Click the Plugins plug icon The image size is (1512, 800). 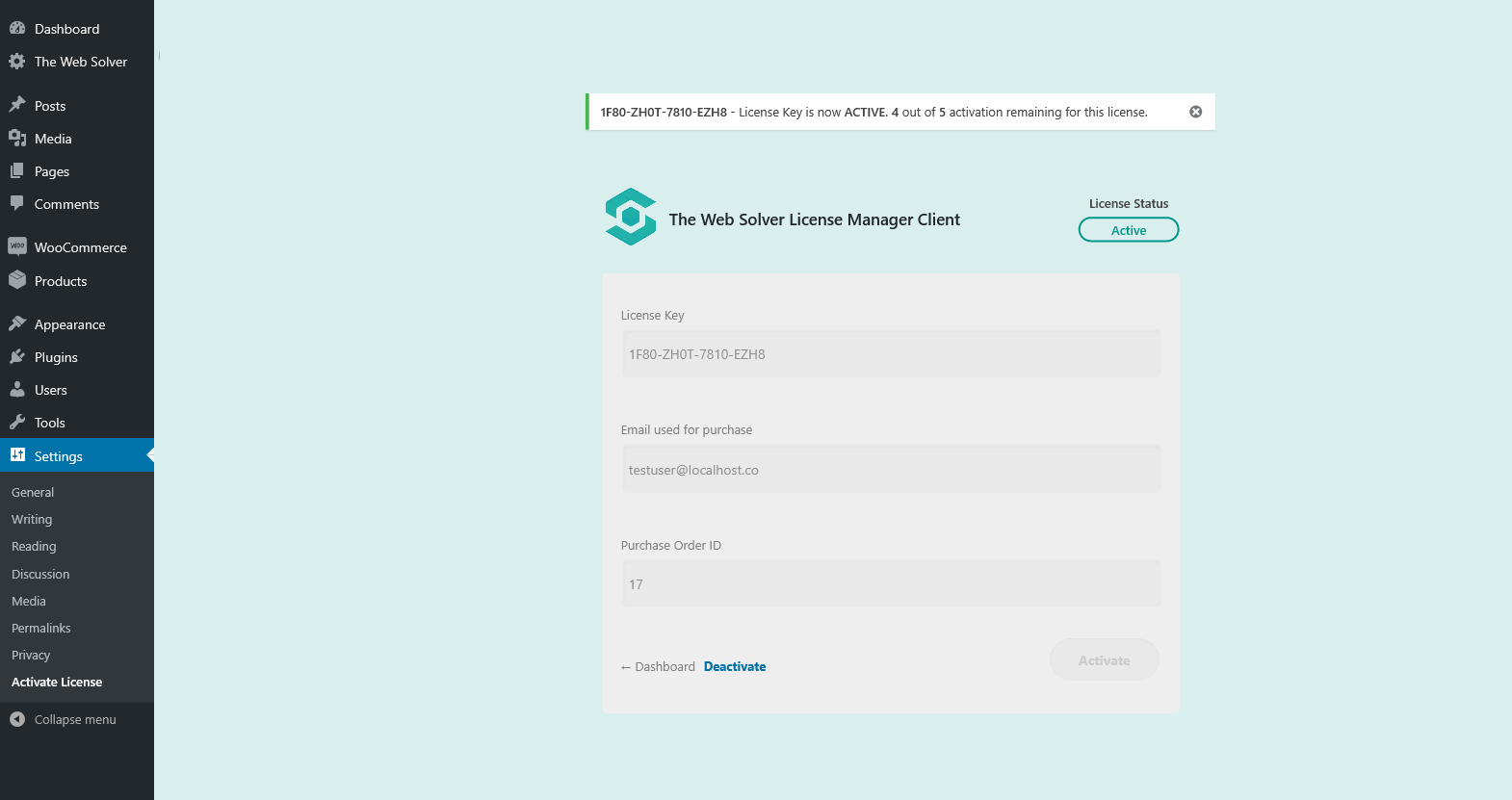(17, 356)
